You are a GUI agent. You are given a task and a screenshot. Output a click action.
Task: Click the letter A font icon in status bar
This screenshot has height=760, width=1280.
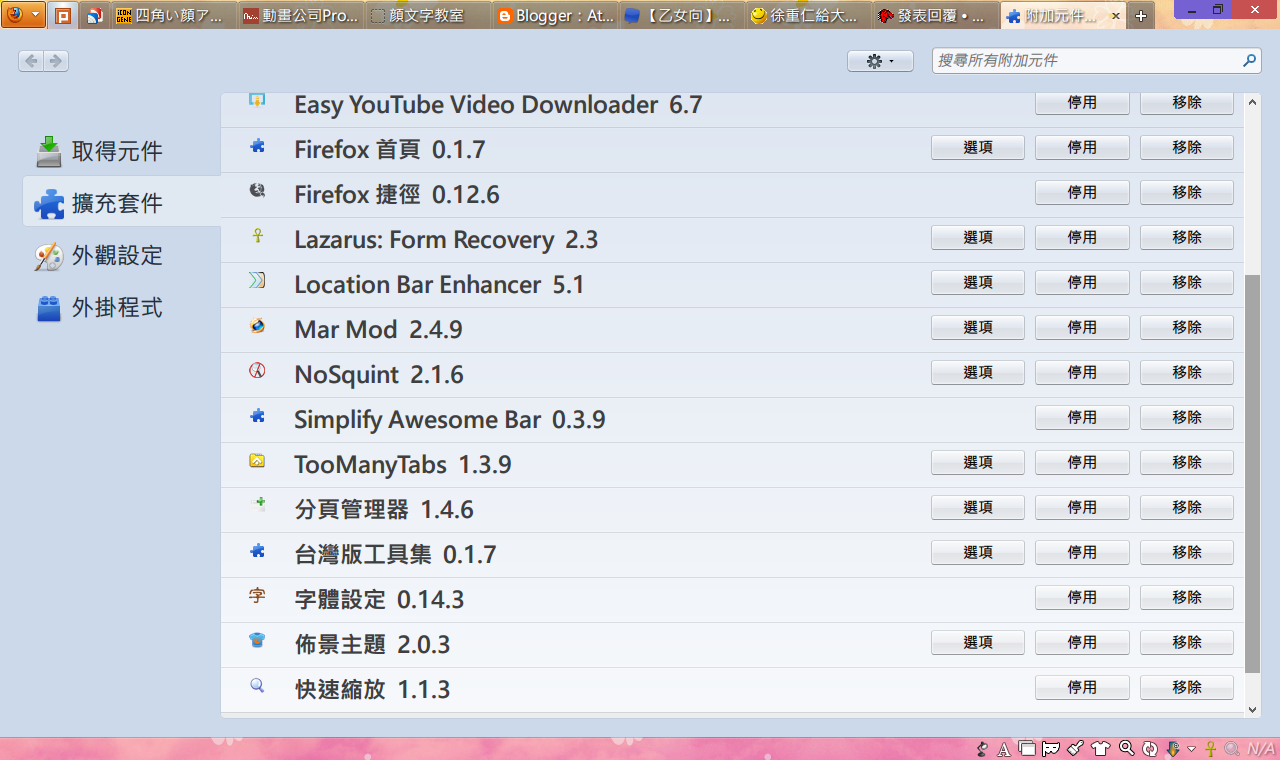pyautogui.click(x=1004, y=748)
